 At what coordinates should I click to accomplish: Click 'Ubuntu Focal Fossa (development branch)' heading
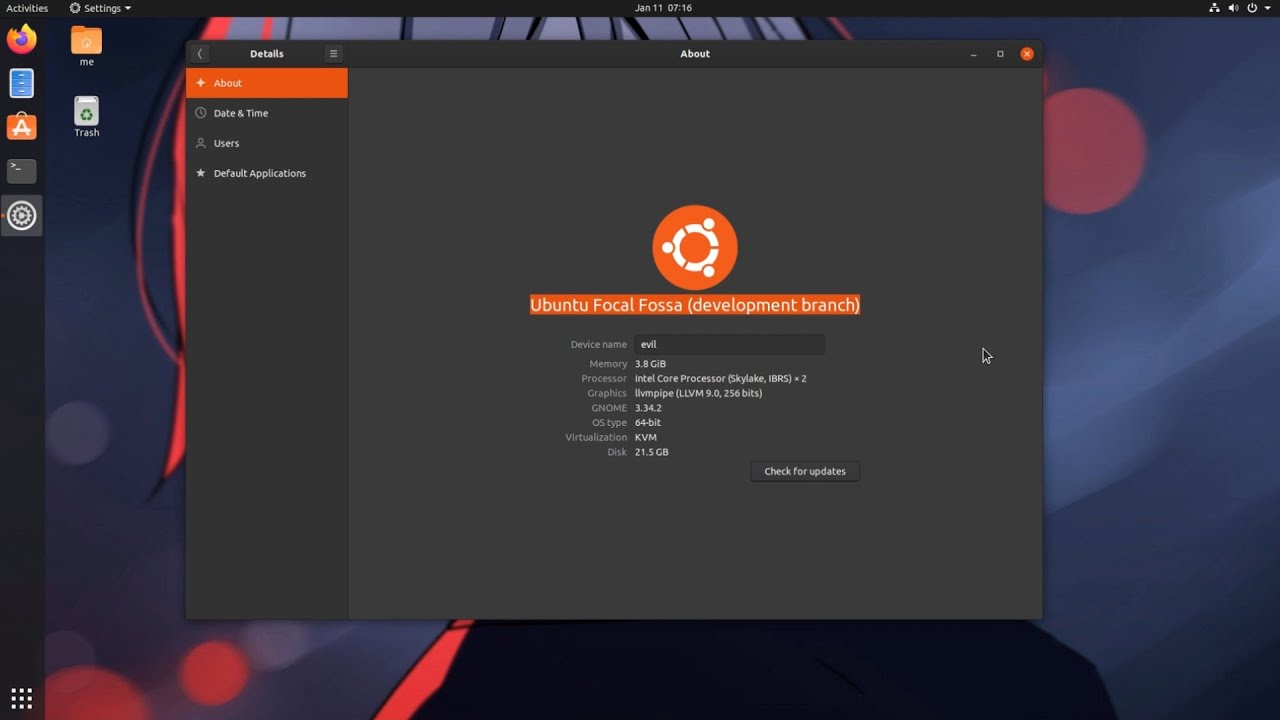click(x=695, y=305)
